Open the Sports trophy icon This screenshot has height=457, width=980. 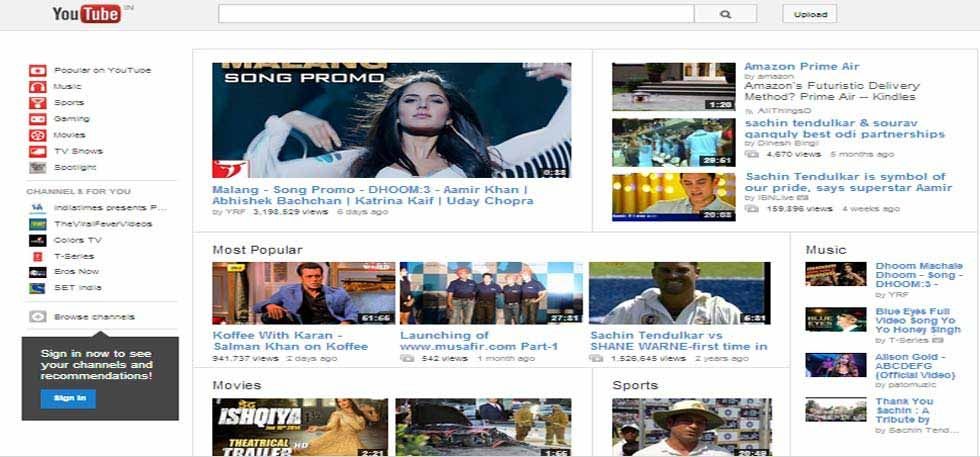pos(37,102)
